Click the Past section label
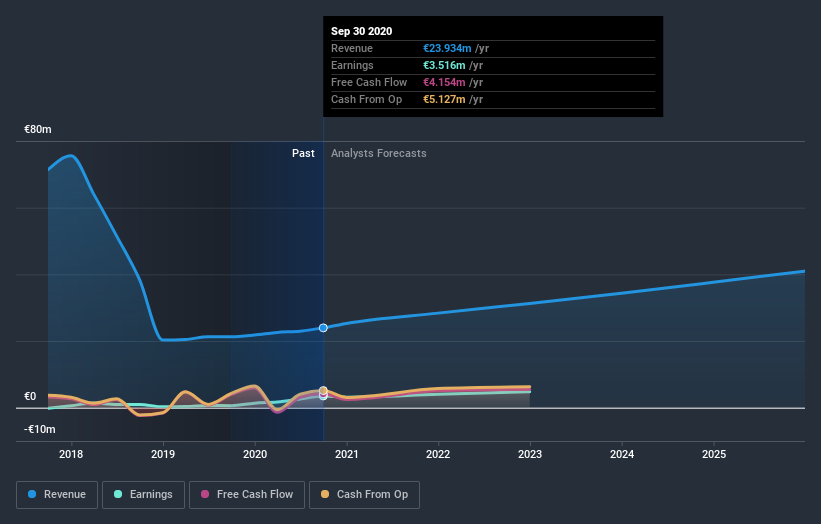The width and height of the screenshot is (821, 524). tap(303, 153)
